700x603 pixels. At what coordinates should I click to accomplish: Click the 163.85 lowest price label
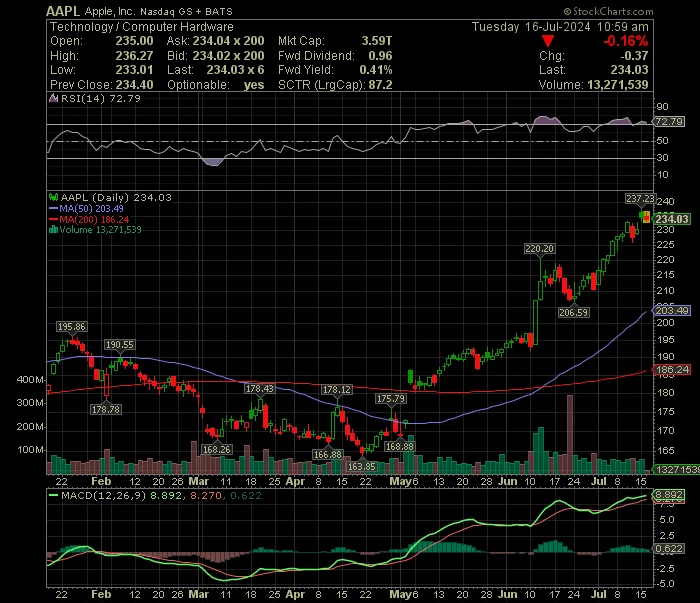(362, 466)
